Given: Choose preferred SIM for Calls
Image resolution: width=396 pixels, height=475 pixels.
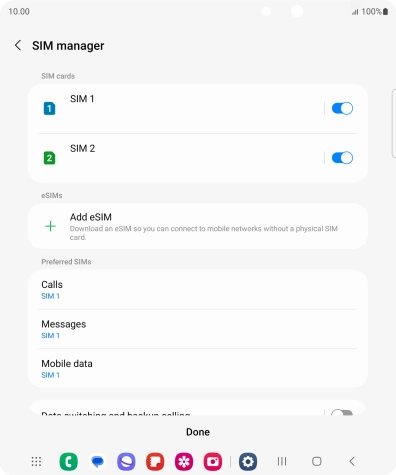Looking at the screenshot, I should pos(198,290).
